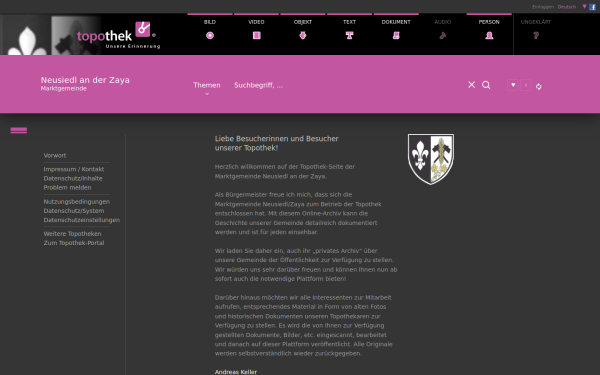This screenshot has width=600, height=375.
Task: Toggle the PERSON silhouette filter
Action: 489,36
